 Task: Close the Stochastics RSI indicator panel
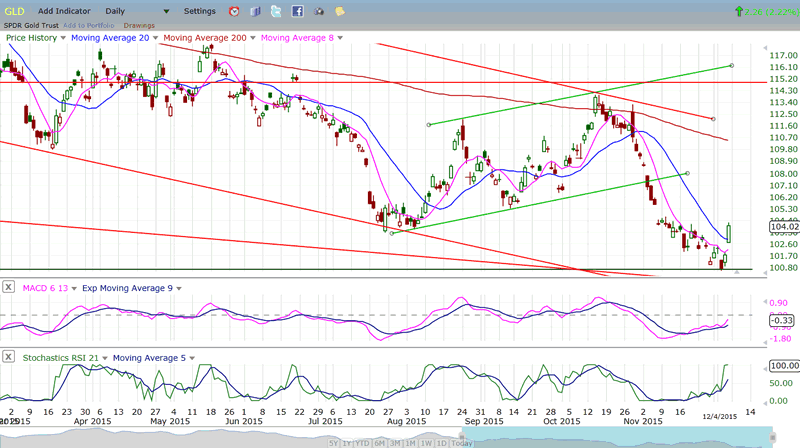click(x=9, y=357)
